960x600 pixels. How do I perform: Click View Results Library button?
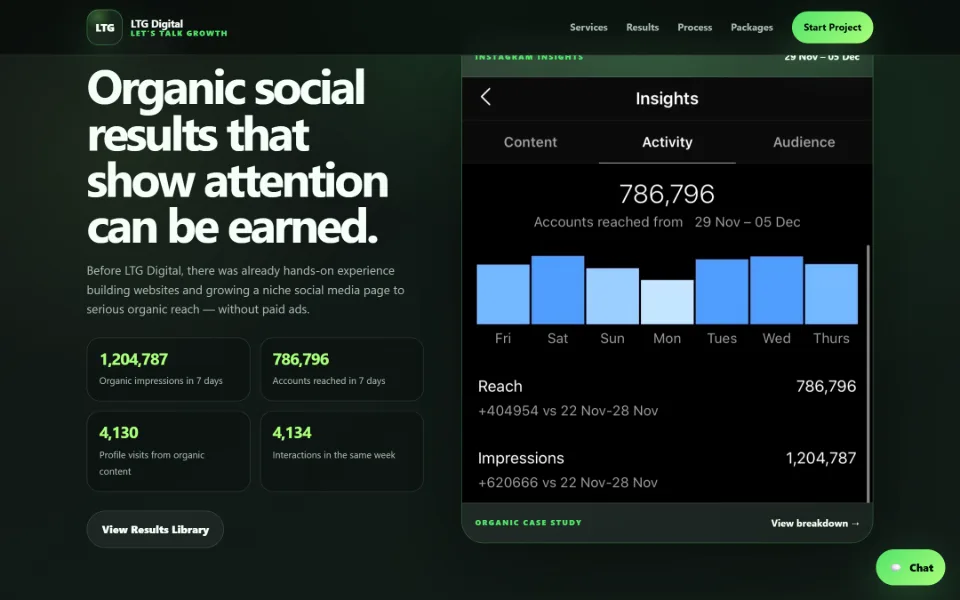(x=155, y=530)
